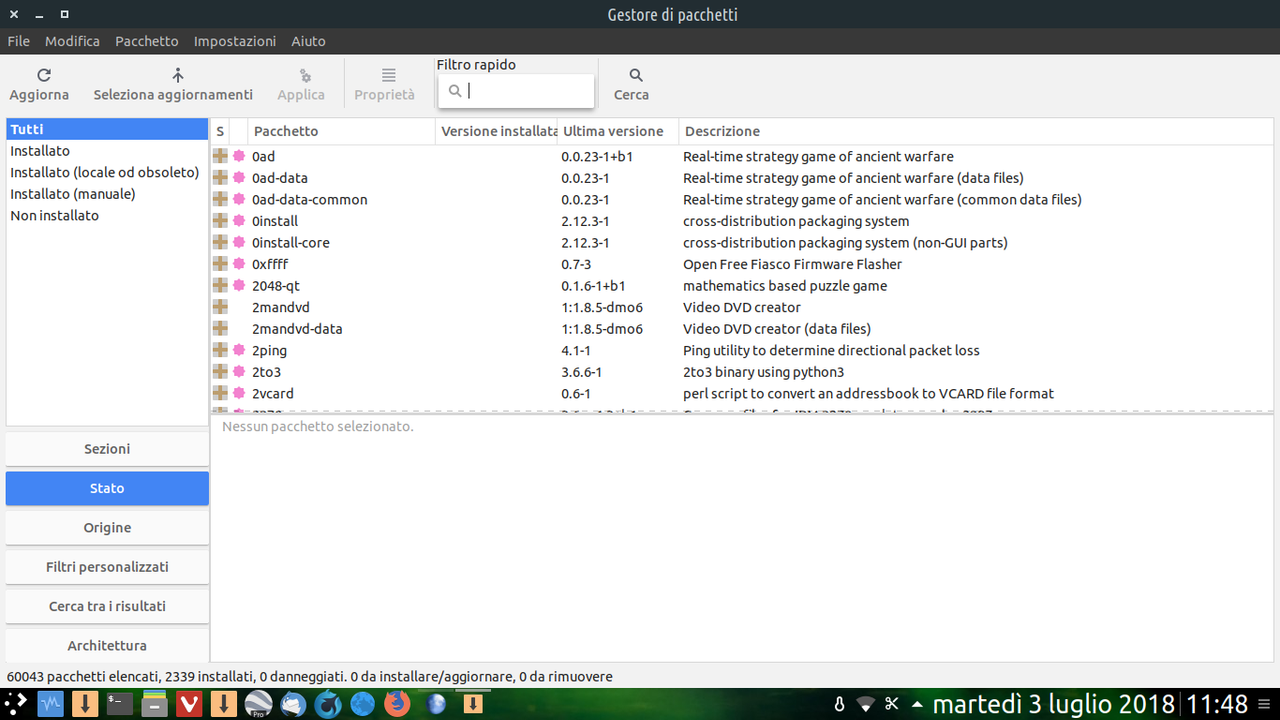1280x720 pixels.
Task: Open the Solus applications menu in taskbar
Action: pyautogui.click(x=17, y=703)
